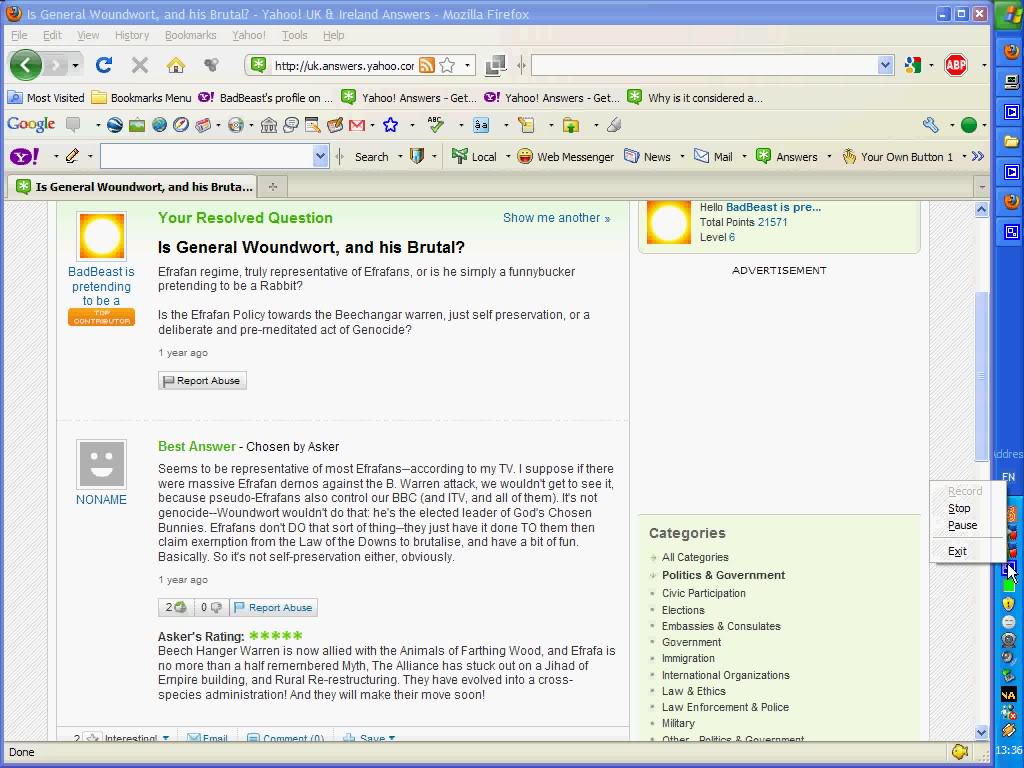This screenshot has width=1024, height=768.
Task: Bookmark page with star icon in address bar
Action: coord(447,65)
